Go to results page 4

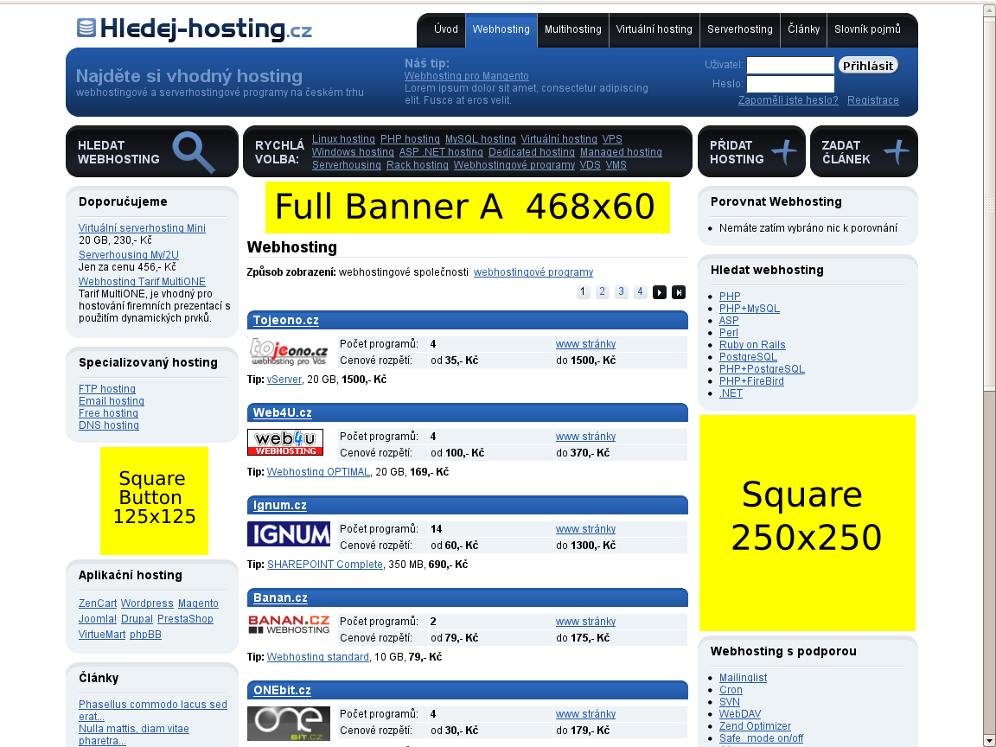[x=640, y=292]
